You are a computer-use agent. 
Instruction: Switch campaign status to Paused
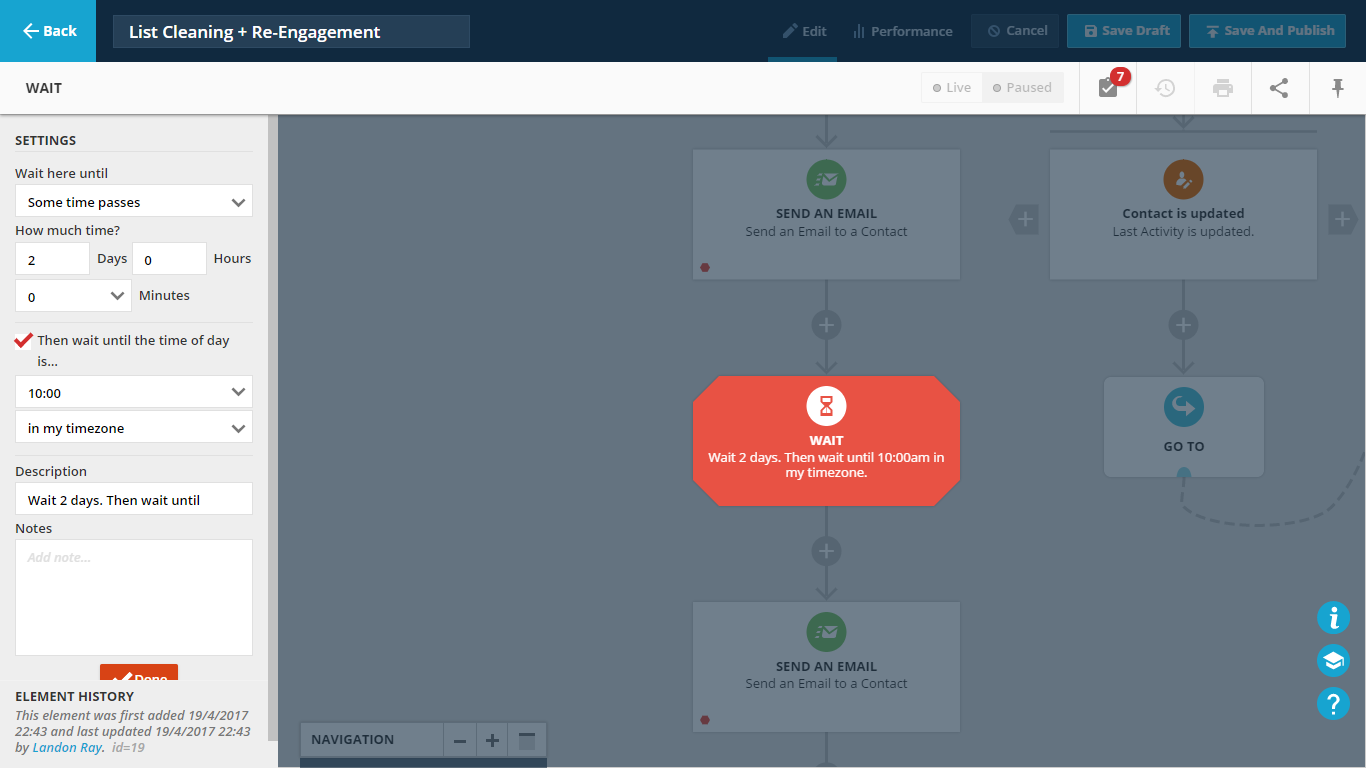click(x=1021, y=88)
